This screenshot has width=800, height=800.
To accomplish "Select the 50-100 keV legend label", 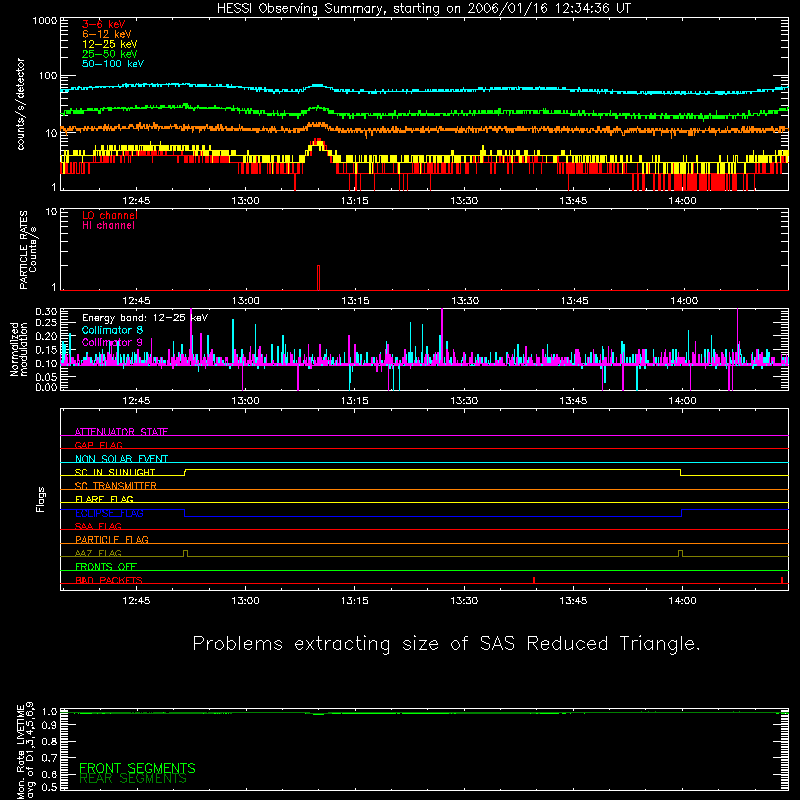I will click(113, 64).
